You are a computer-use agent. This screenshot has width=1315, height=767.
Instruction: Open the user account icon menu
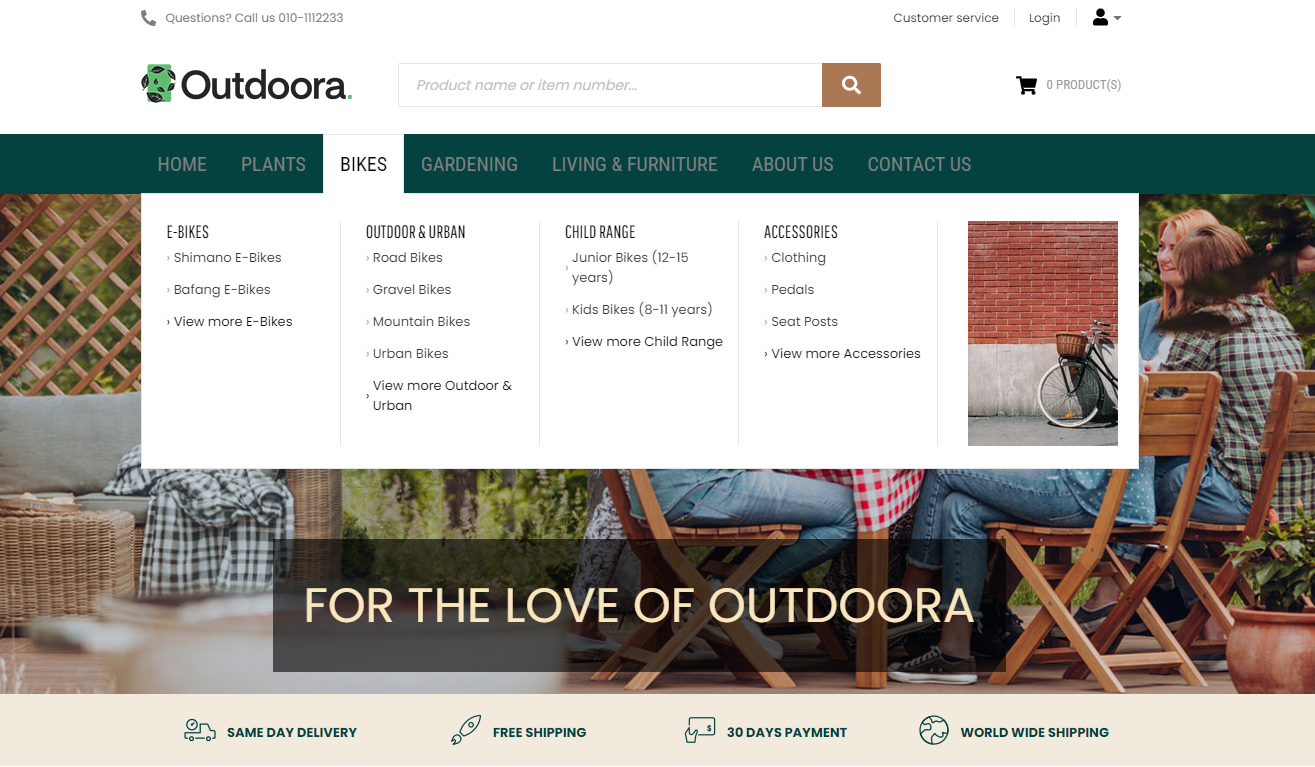click(x=1100, y=17)
